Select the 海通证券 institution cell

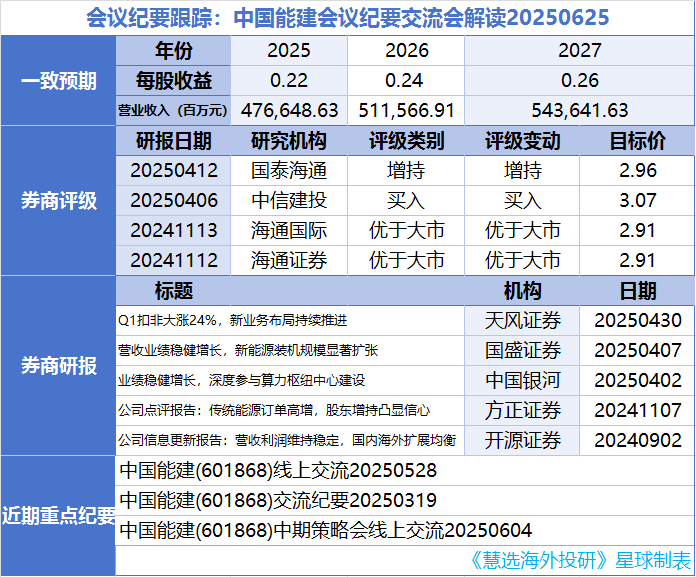point(289,261)
